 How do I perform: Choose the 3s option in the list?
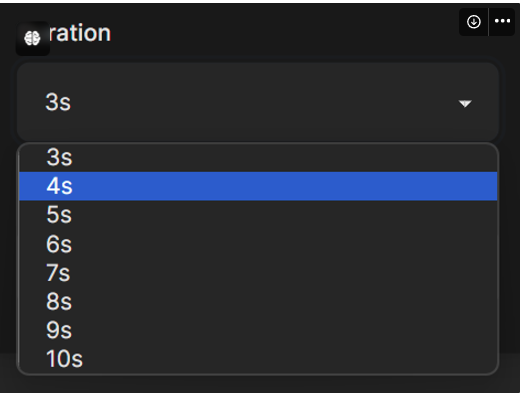258,157
